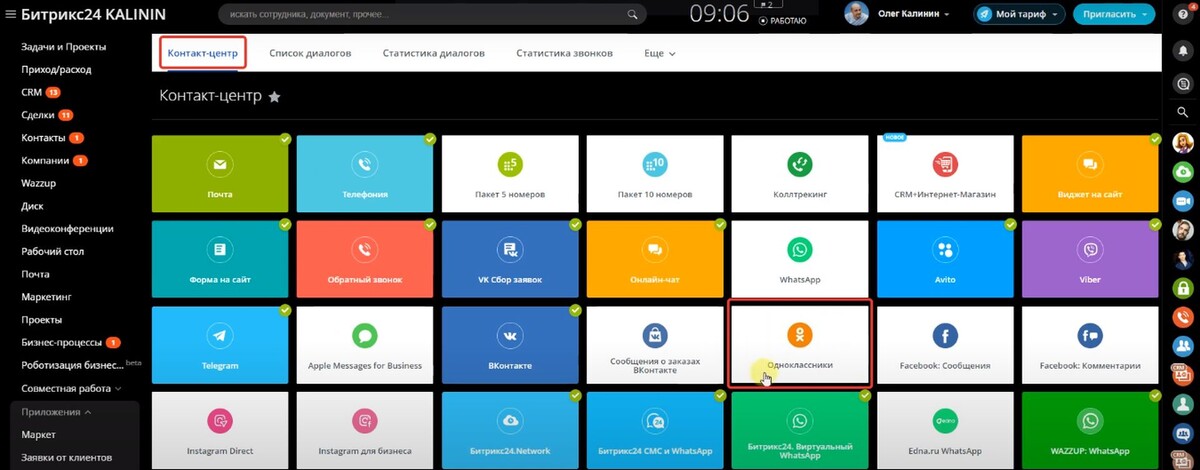Open the Форма на сайт tile
This screenshot has width=1200, height=470.
tap(220, 259)
